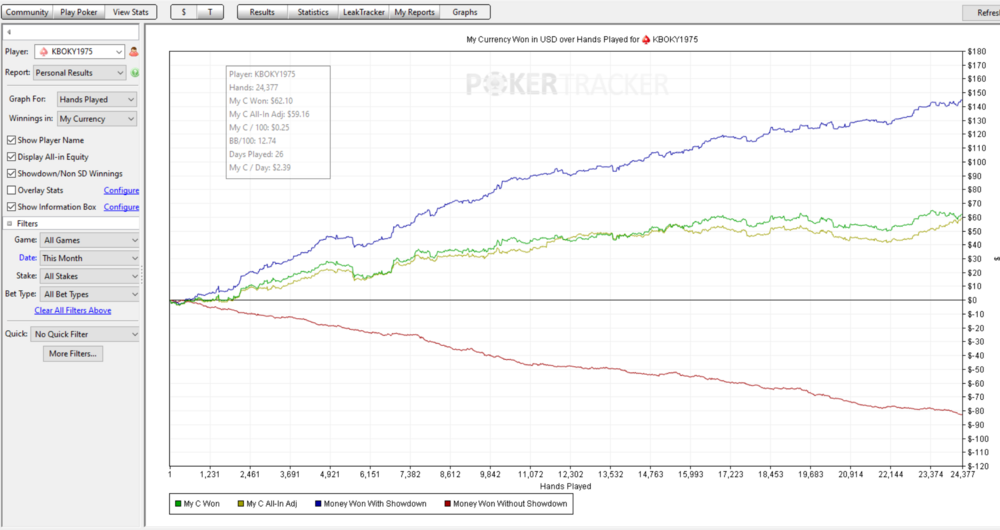The height and width of the screenshot is (530, 1000).
Task: Click the green My C Won legend icon
Action: click(177, 504)
